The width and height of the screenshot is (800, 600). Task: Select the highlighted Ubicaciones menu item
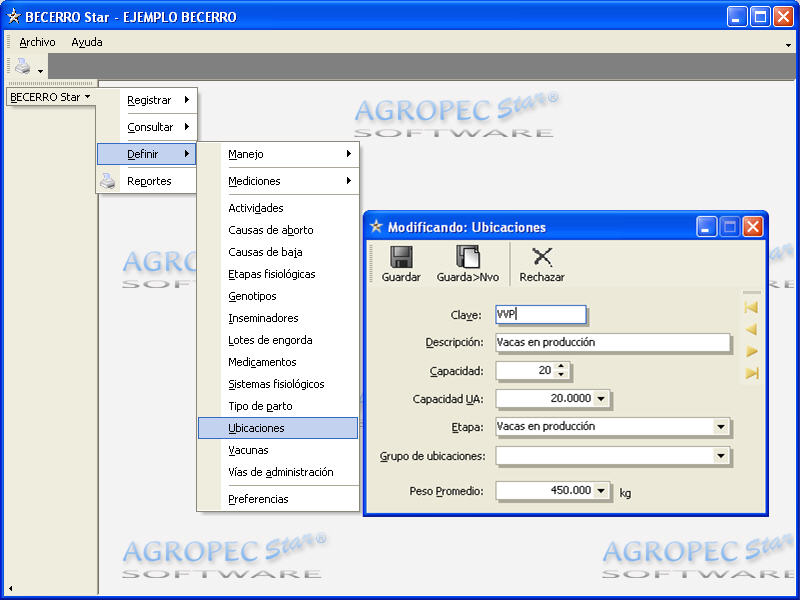click(278, 428)
